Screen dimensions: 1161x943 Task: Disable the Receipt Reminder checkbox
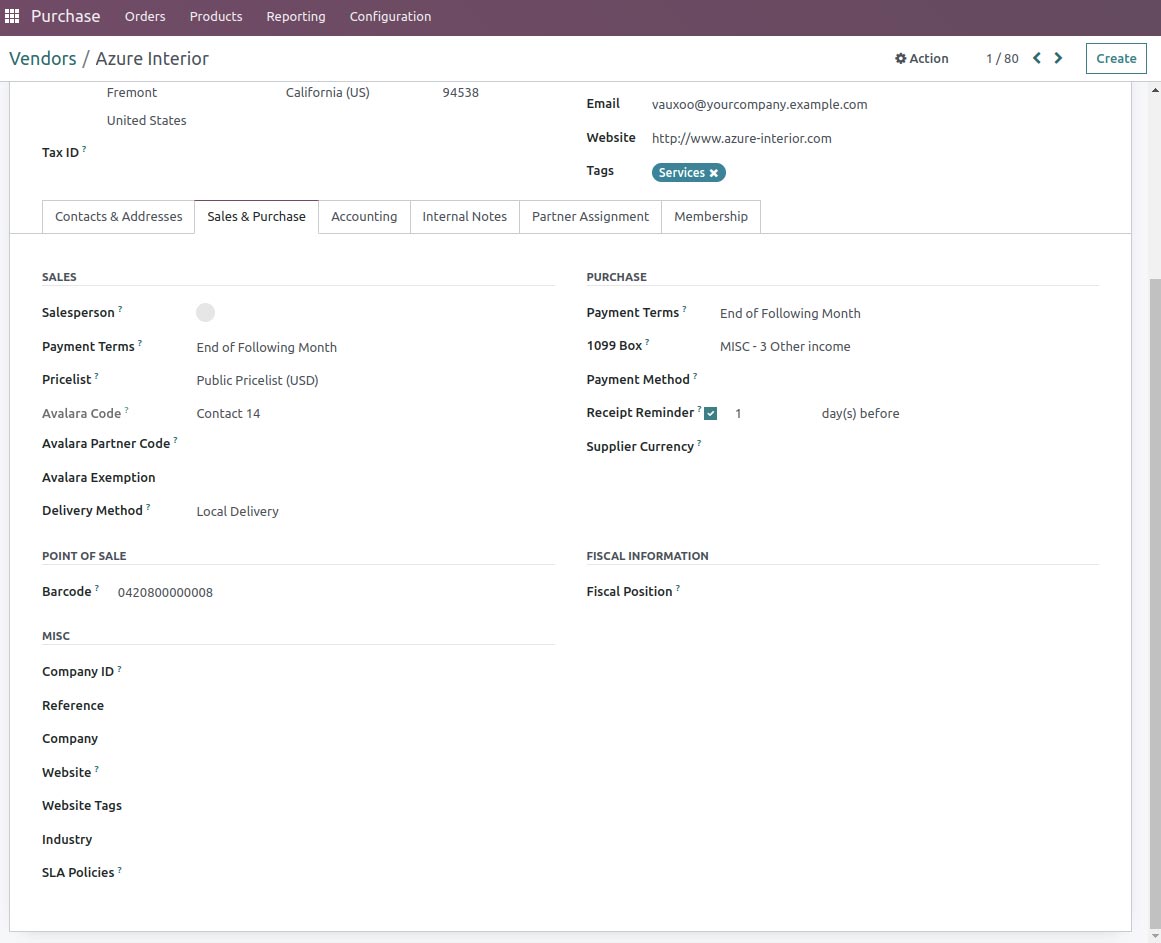coord(710,412)
